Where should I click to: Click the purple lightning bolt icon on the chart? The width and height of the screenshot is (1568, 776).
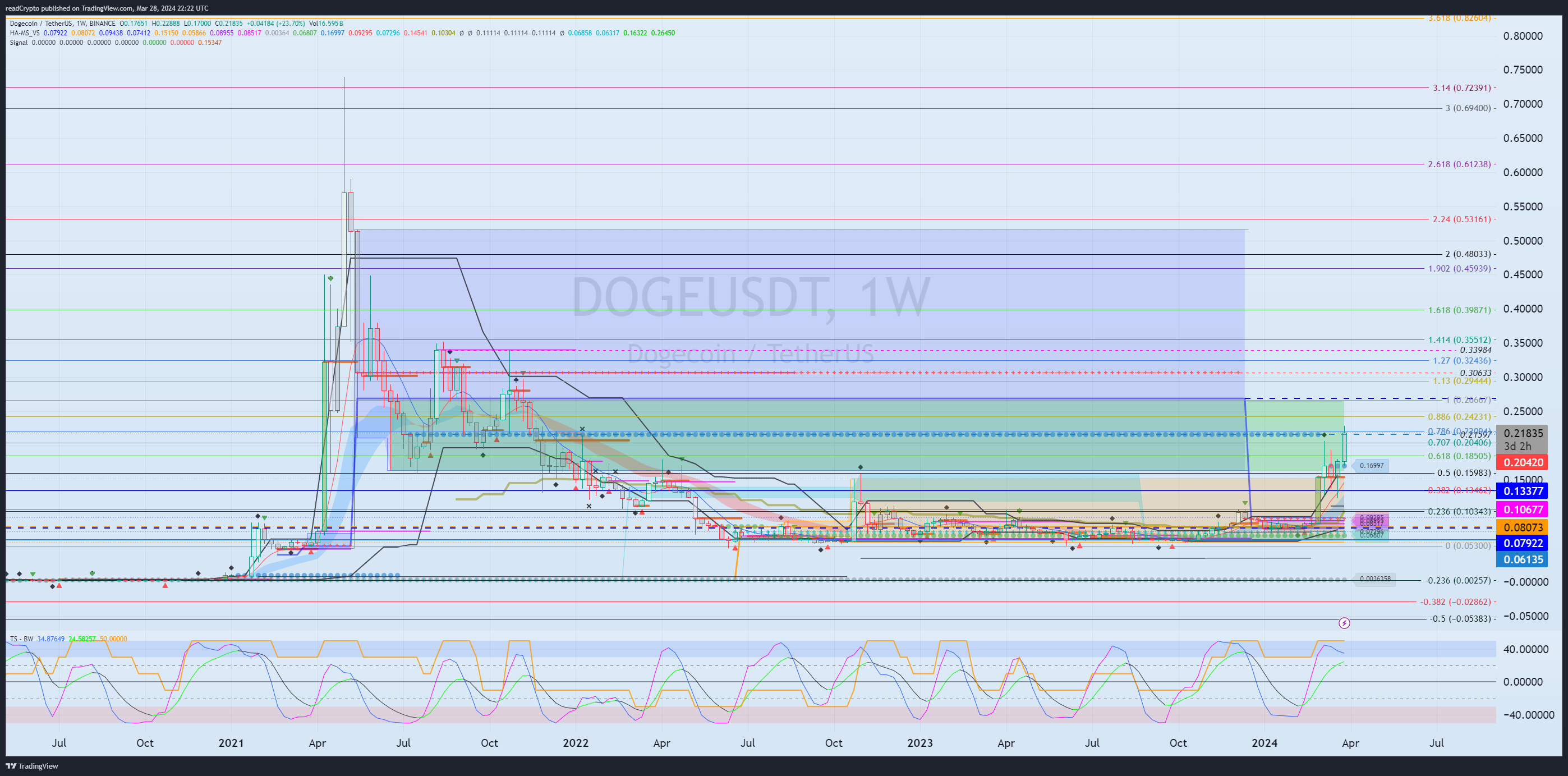click(1345, 623)
